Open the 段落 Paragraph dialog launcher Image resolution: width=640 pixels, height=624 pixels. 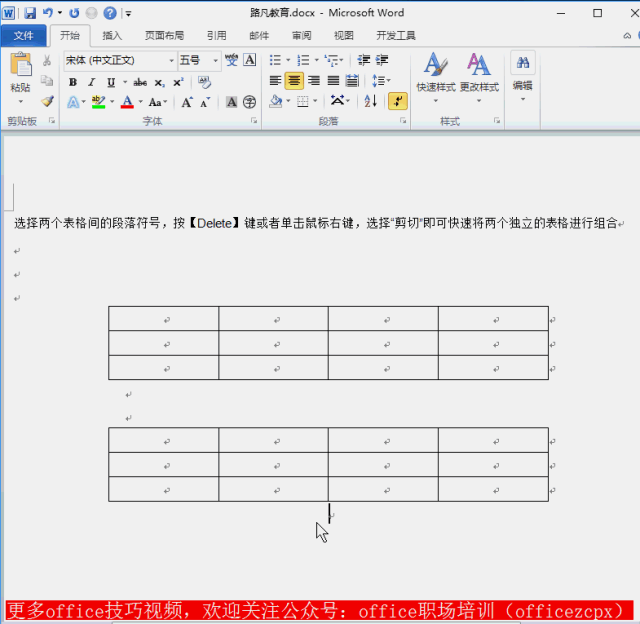(x=403, y=120)
